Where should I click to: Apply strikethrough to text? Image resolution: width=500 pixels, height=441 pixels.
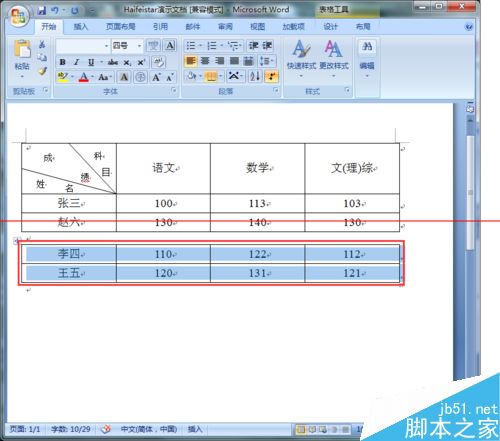(113, 62)
